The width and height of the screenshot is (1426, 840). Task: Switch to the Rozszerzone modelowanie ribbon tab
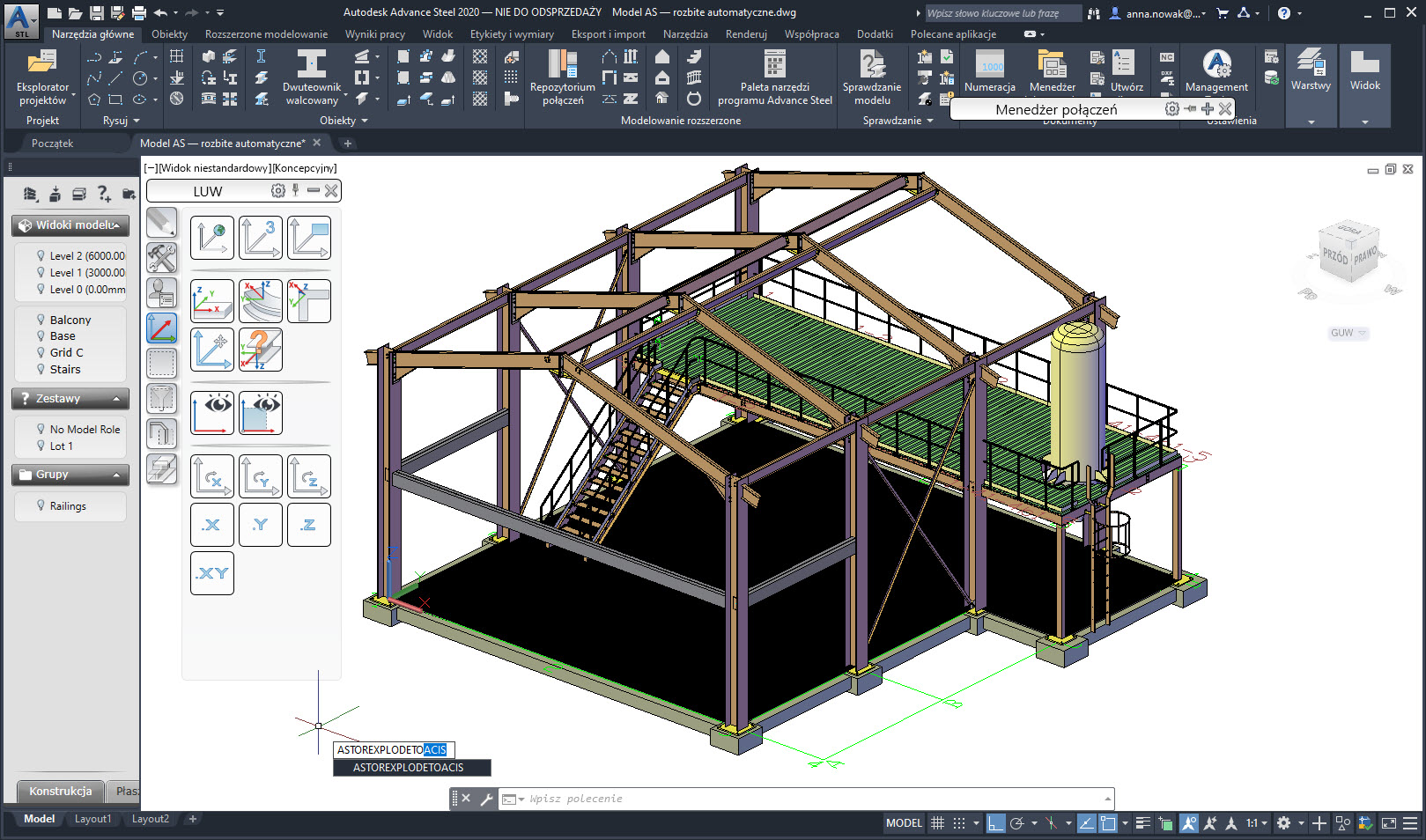(x=266, y=34)
